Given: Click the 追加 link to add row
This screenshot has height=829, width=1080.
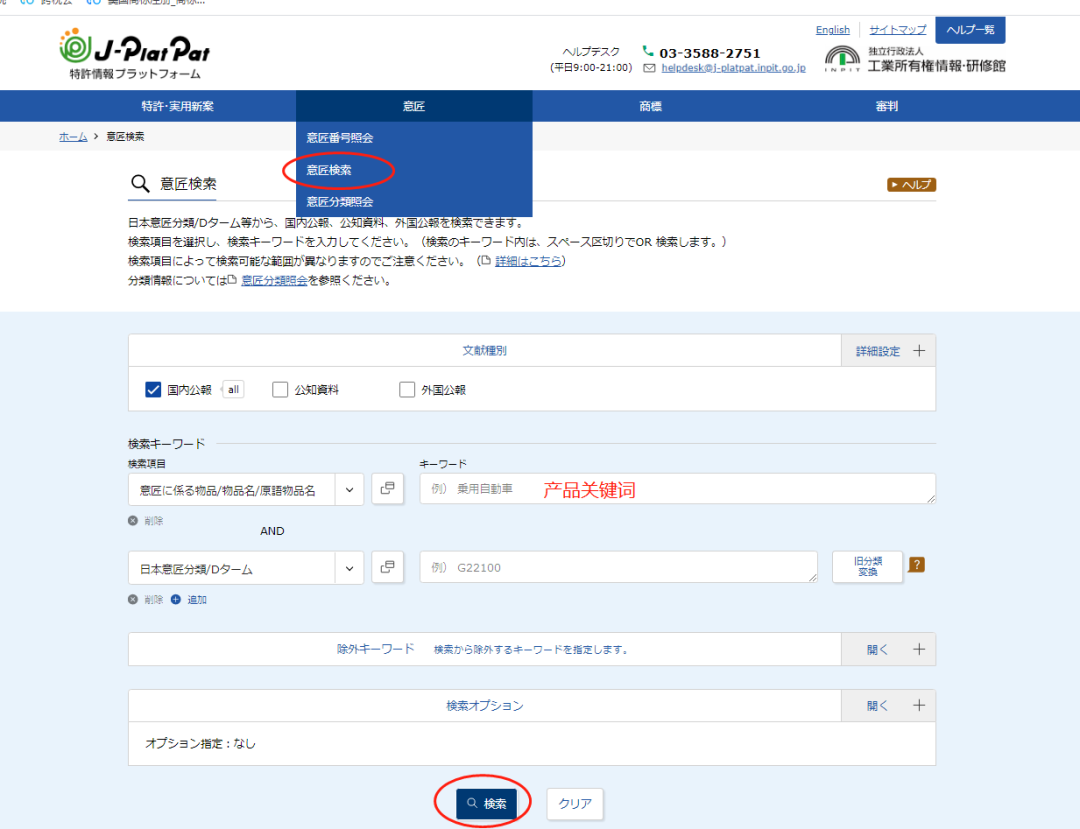Looking at the screenshot, I should [197, 600].
